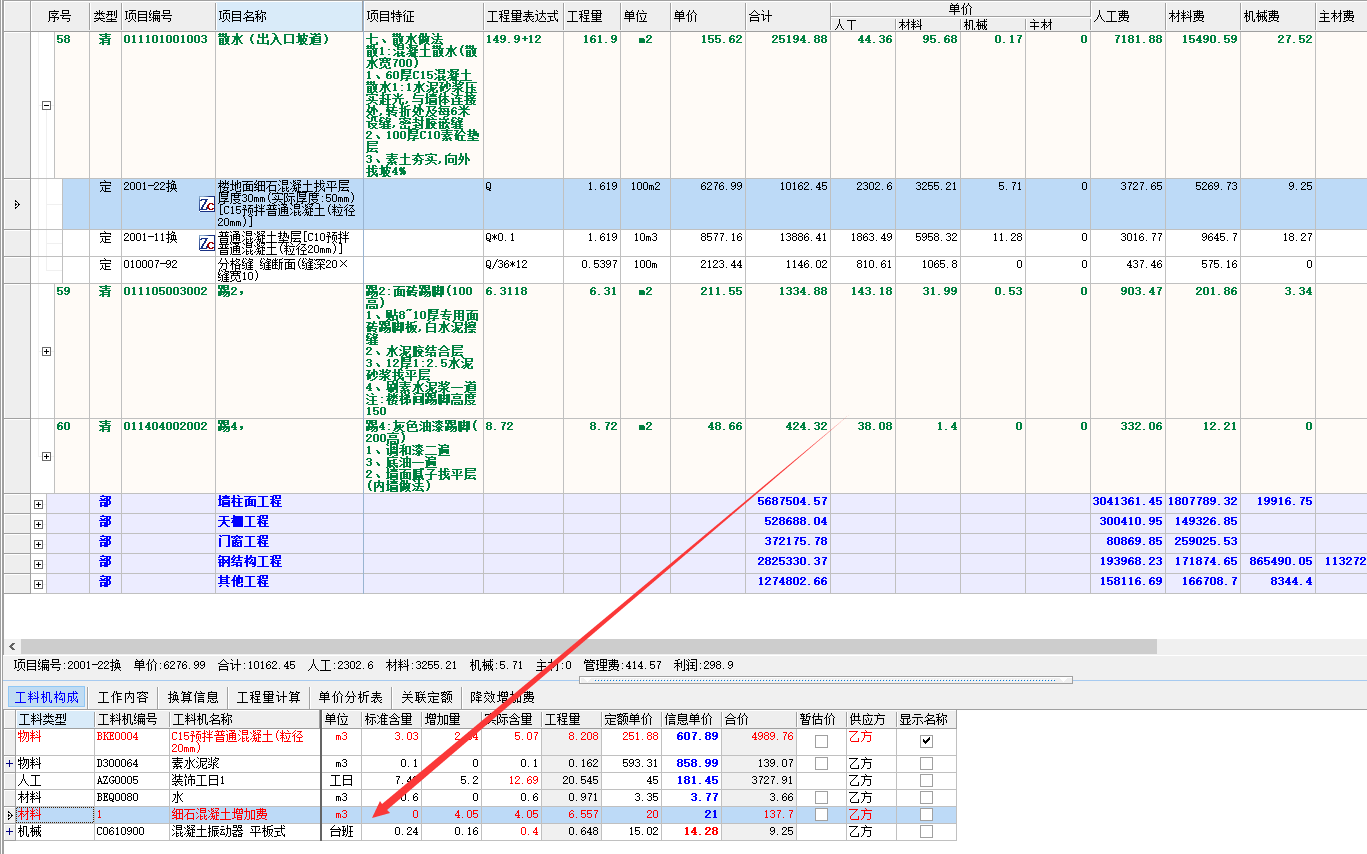The width and height of the screenshot is (1367, 854).
Task: Click machine code C0610900
Action: pyautogui.click(x=120, y=831)
